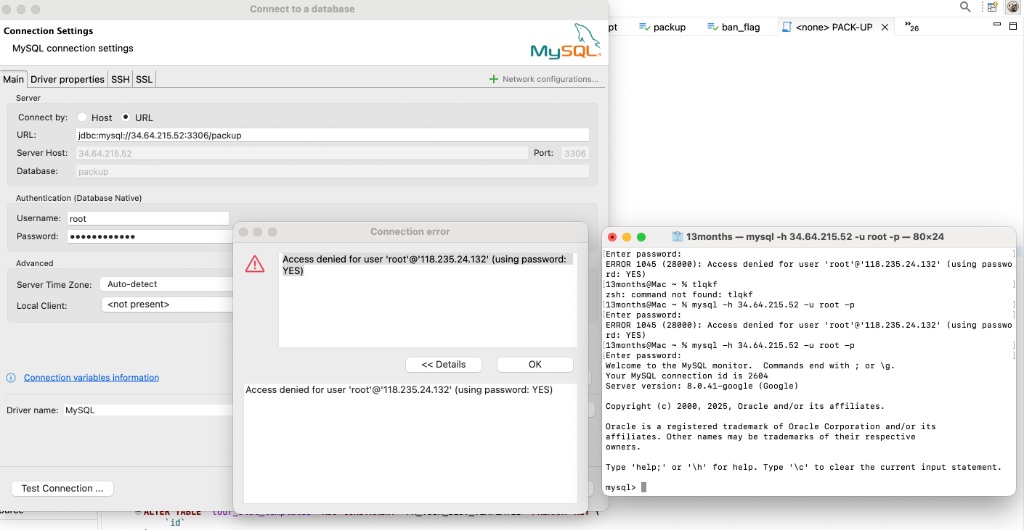Click the Username field
The image size is (1024, 530).
(148, 219)
